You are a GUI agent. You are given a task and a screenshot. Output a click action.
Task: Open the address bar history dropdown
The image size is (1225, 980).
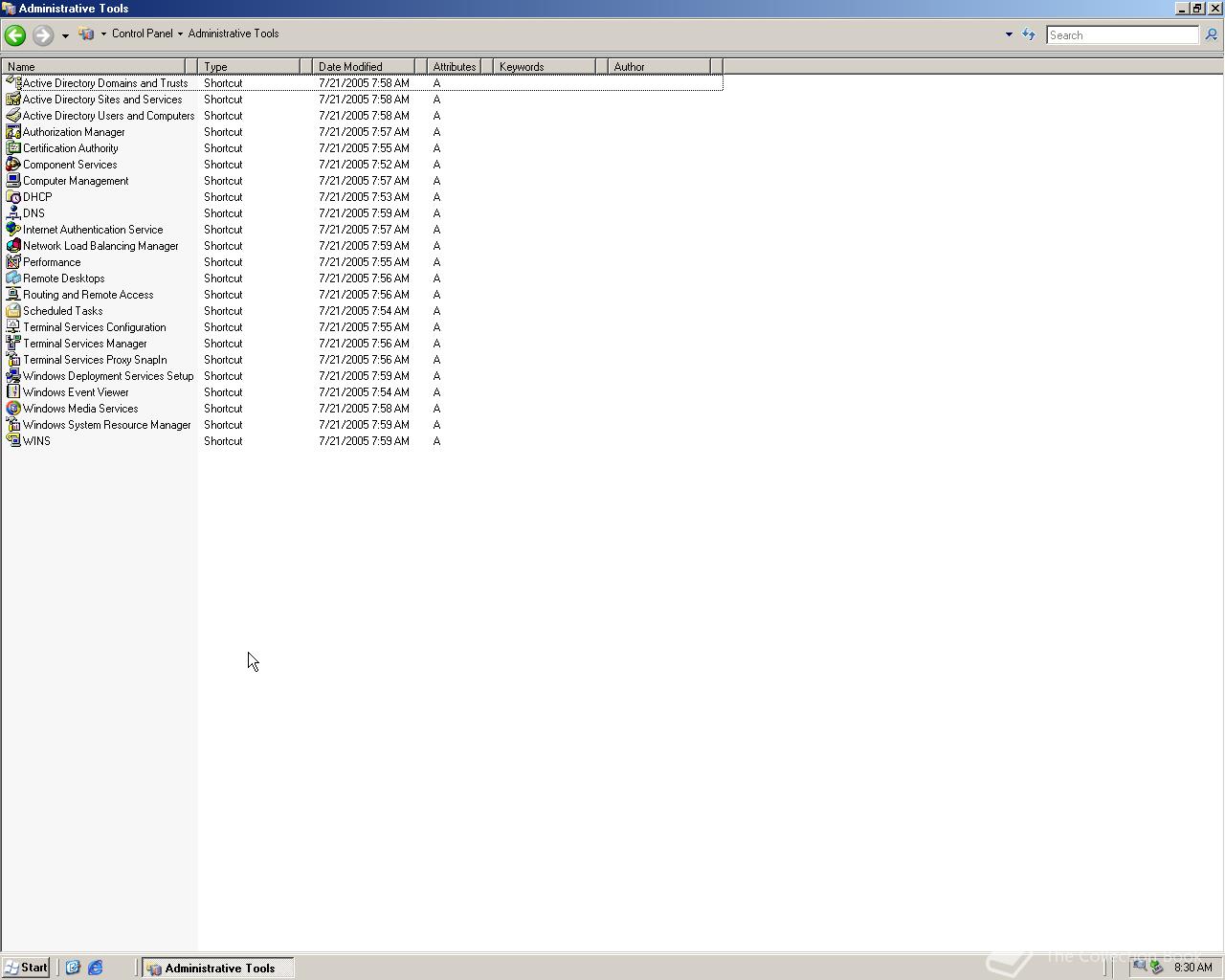pos(1009,34)
